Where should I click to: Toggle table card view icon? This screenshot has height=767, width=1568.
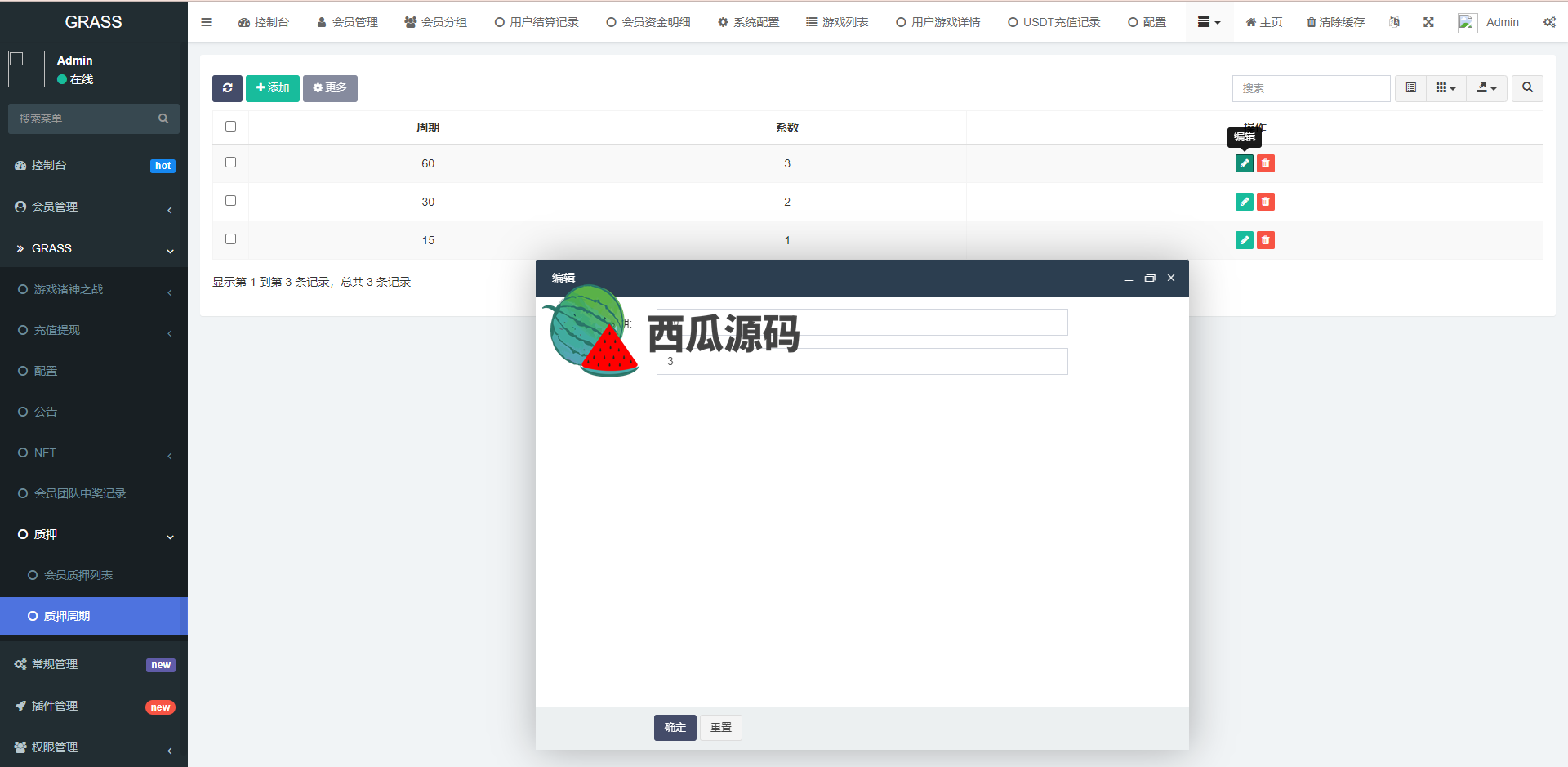[1410, 88]
